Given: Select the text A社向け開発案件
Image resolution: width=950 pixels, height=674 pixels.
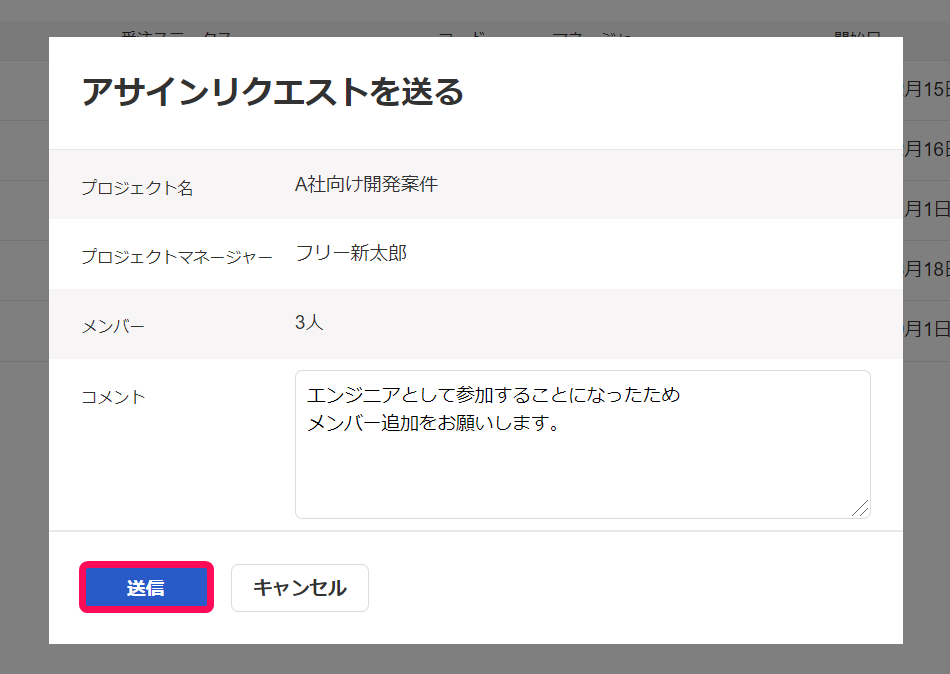Looking at the screenshot, I should 366,184.
